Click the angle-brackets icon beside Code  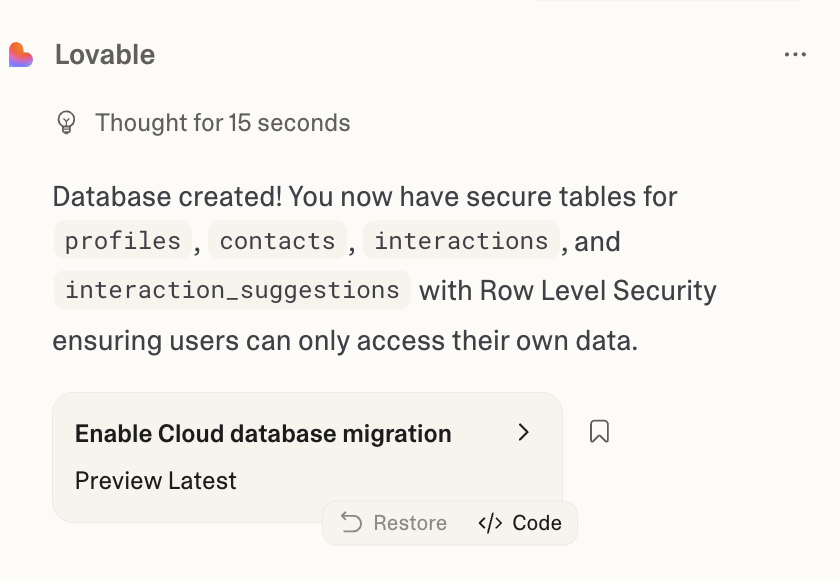pyautogui.click(x=490, y=523)
